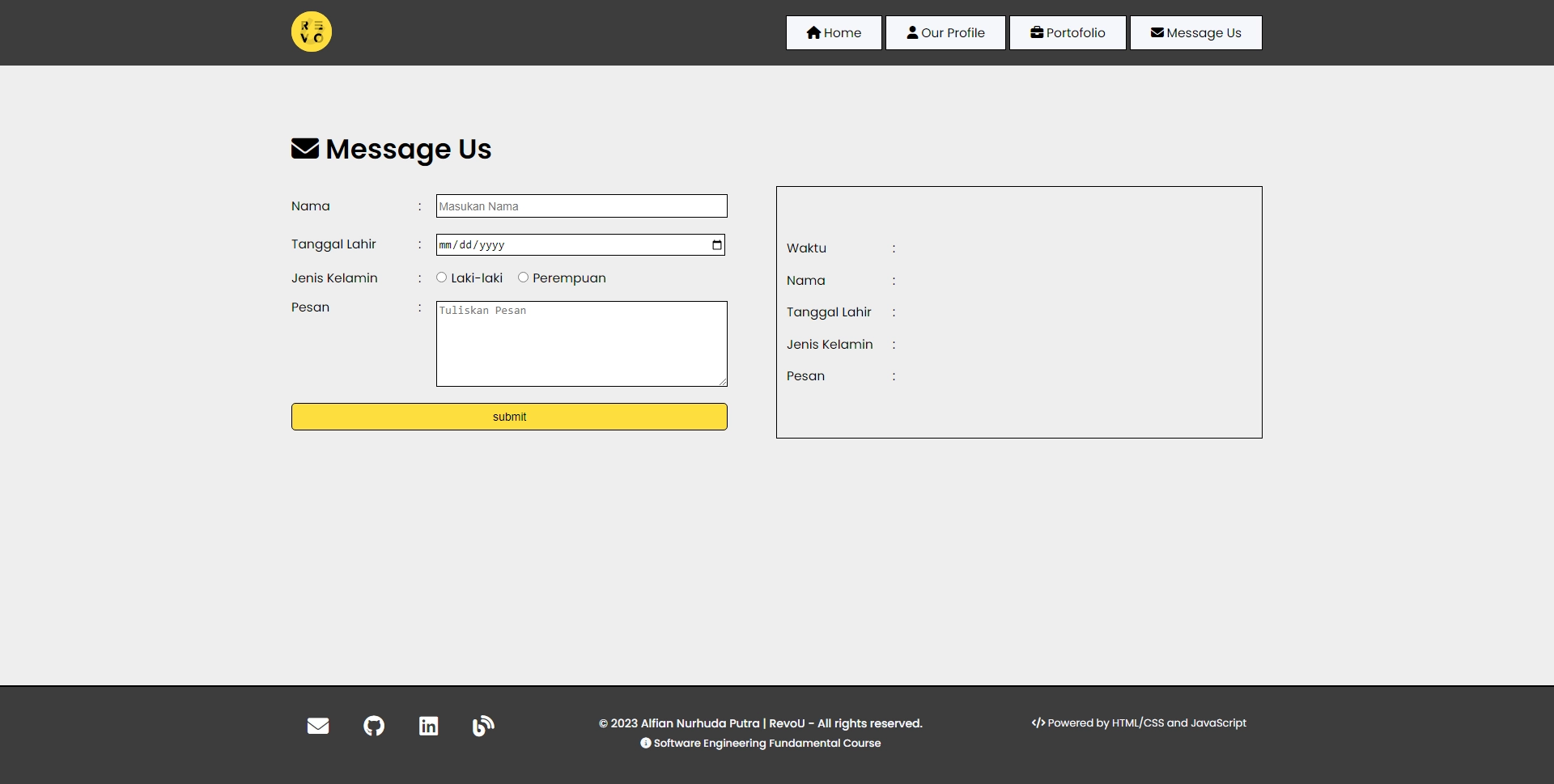The image size is (1554, 784).
Task: Open GitHub via the footer icon
Action: pos(373,726)
